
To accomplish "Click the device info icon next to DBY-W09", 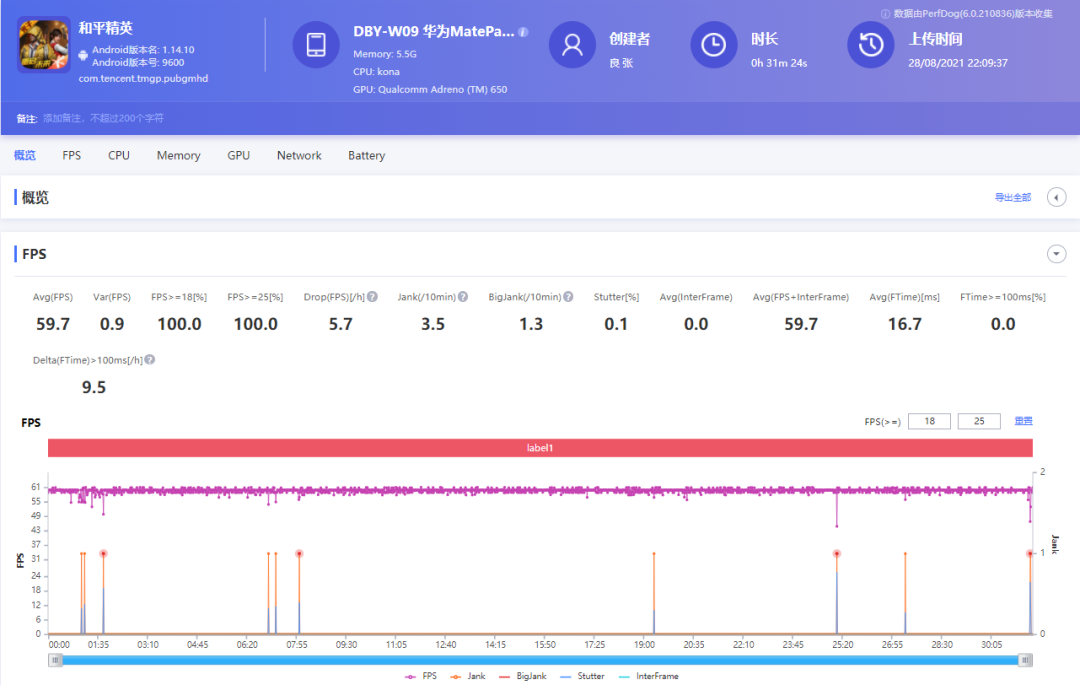I will tap(523, 32).
